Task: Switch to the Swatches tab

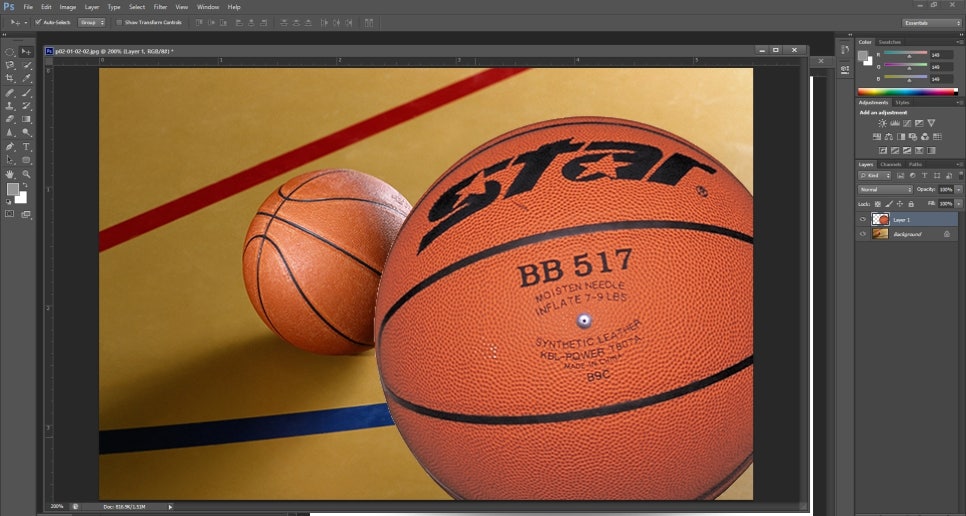Action: pos(890,42)
